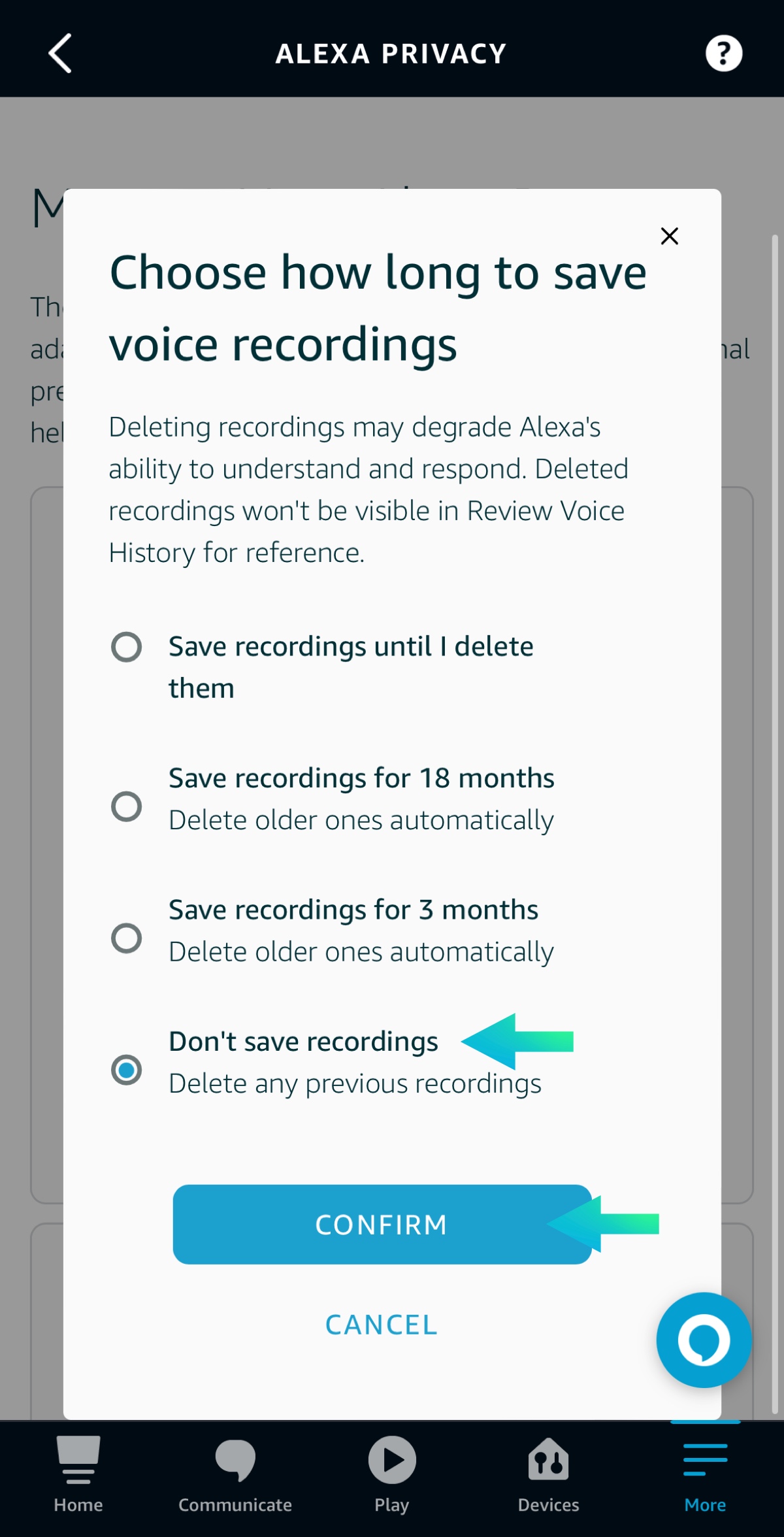
Task: Open the More menu icon
Action: click(x=705, y=1460)
